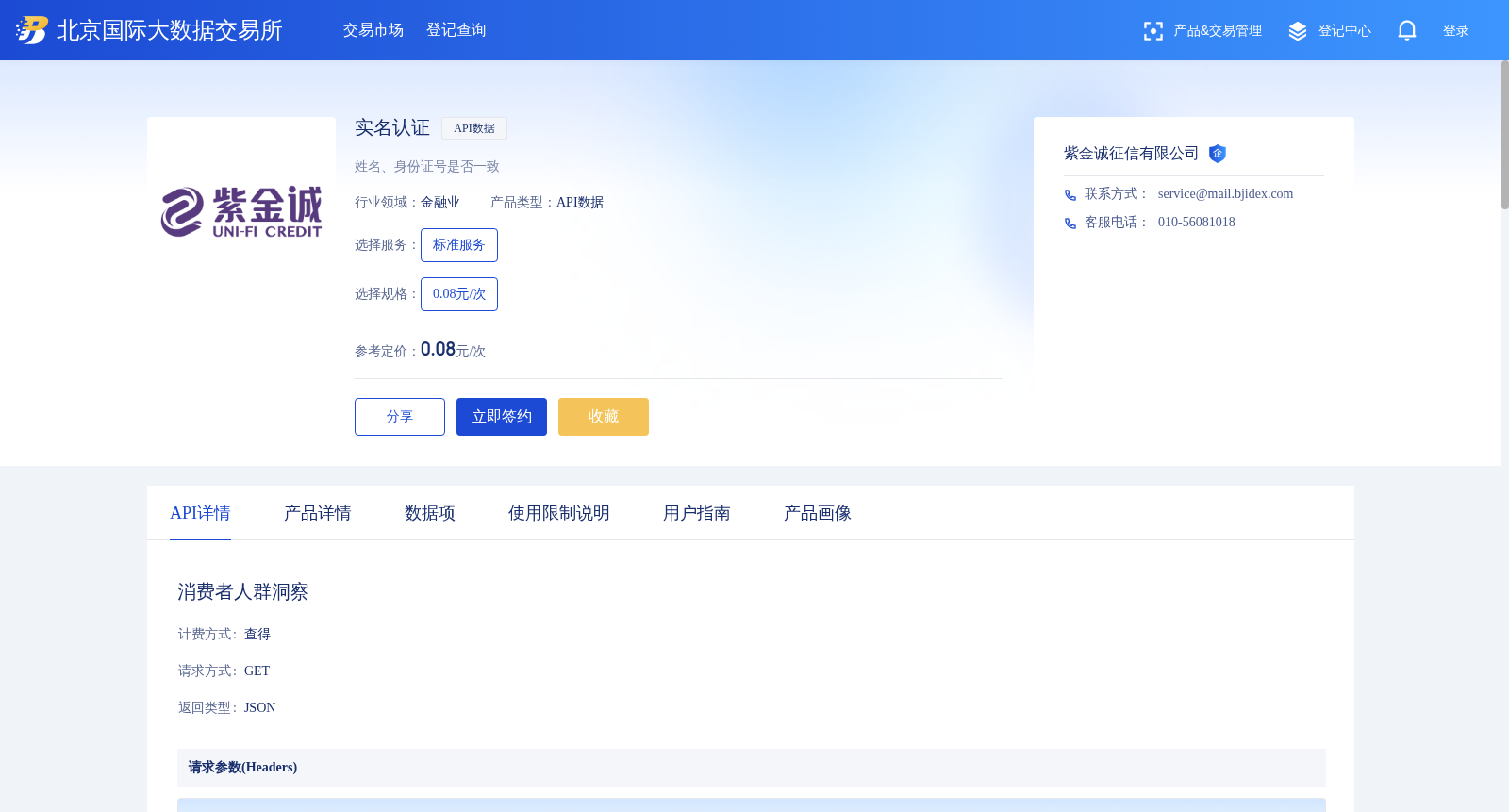Click the Beijing data exchange logo icon
1509x812 pixels.
tap(32, 30)
